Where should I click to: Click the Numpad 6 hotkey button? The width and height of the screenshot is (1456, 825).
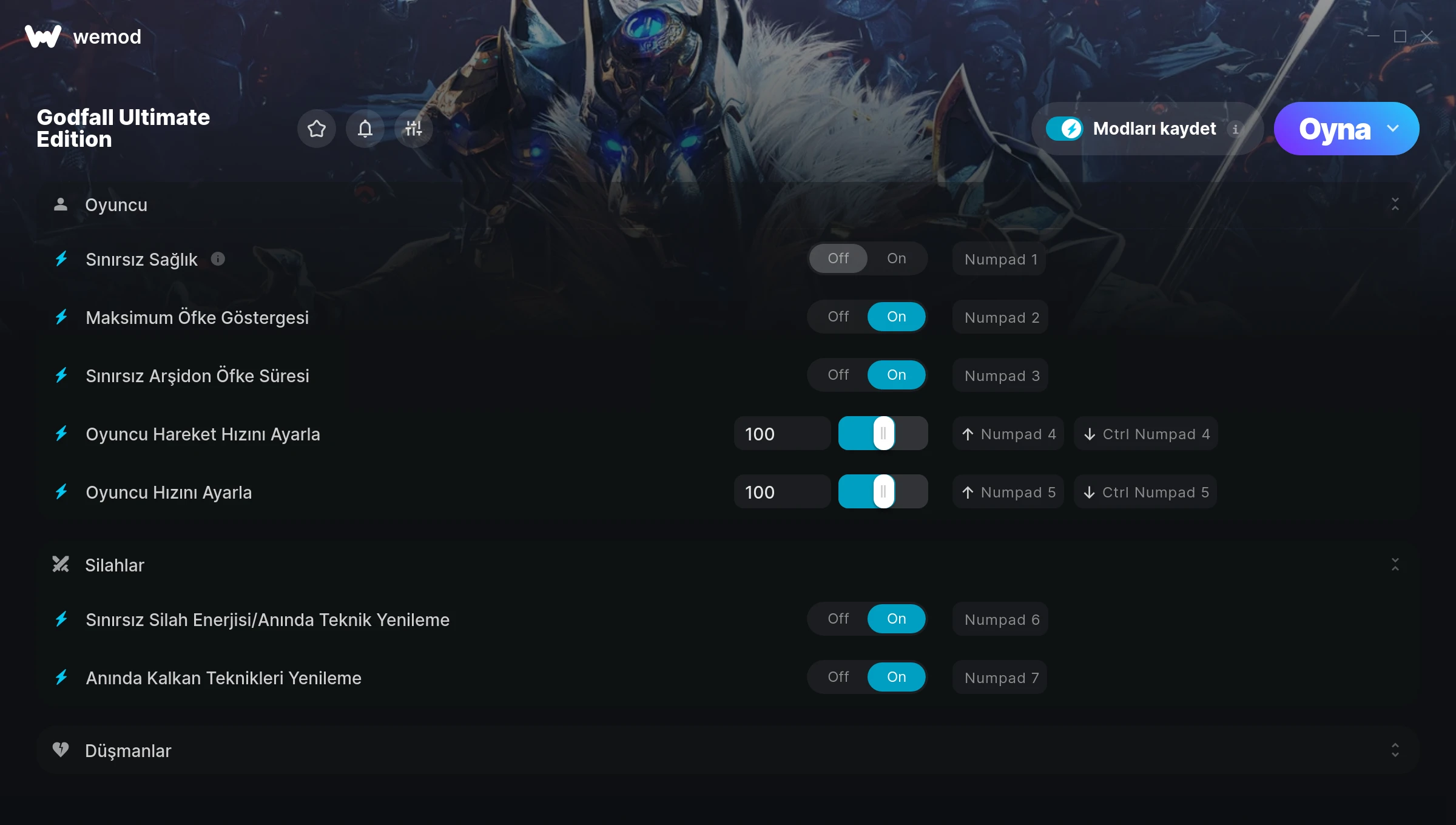(1000, 619)
